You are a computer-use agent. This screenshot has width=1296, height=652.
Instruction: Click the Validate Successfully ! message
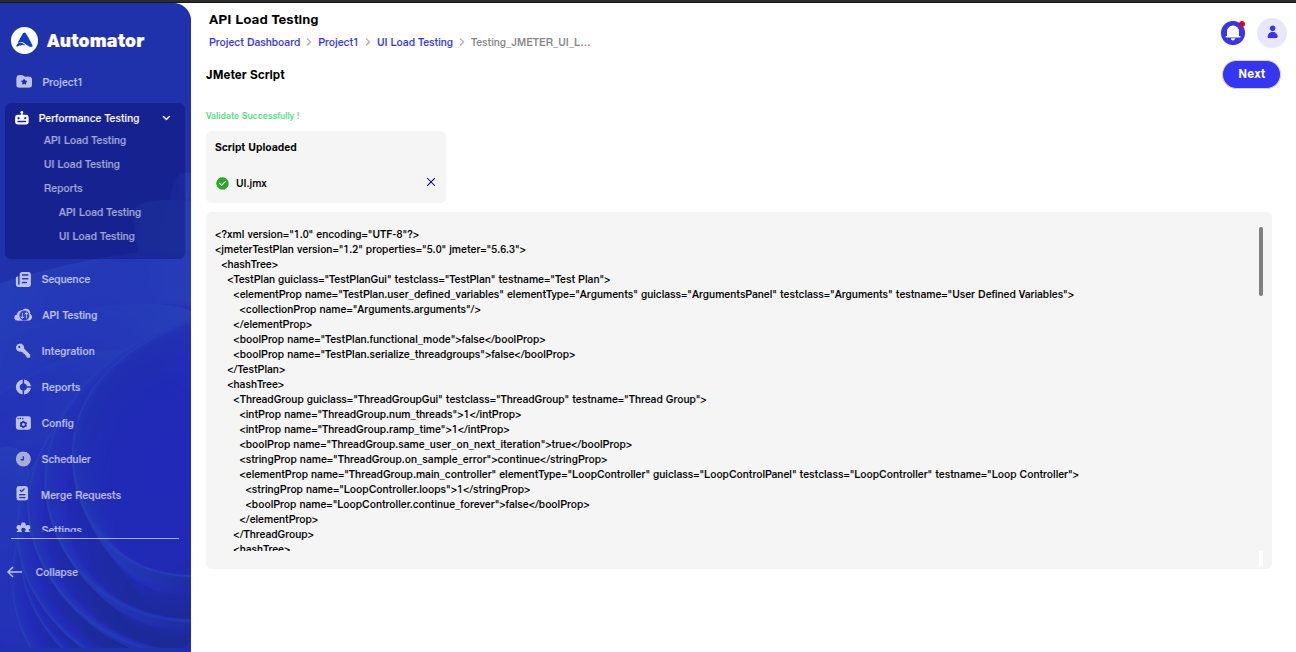coord(253,116)
